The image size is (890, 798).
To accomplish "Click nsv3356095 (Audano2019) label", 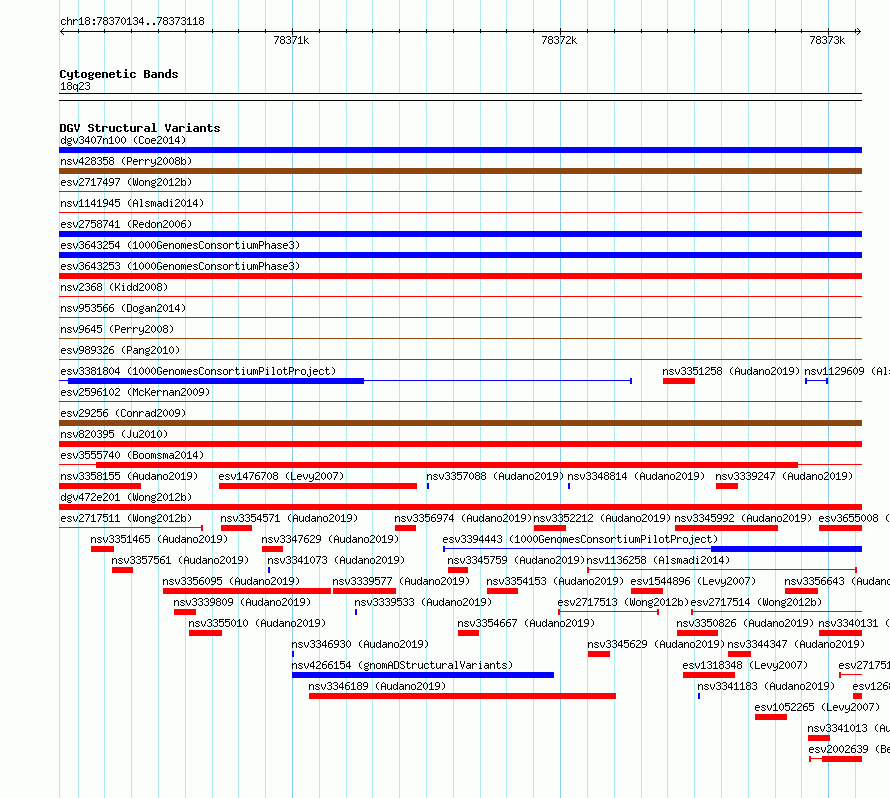I will coord(231,581).
